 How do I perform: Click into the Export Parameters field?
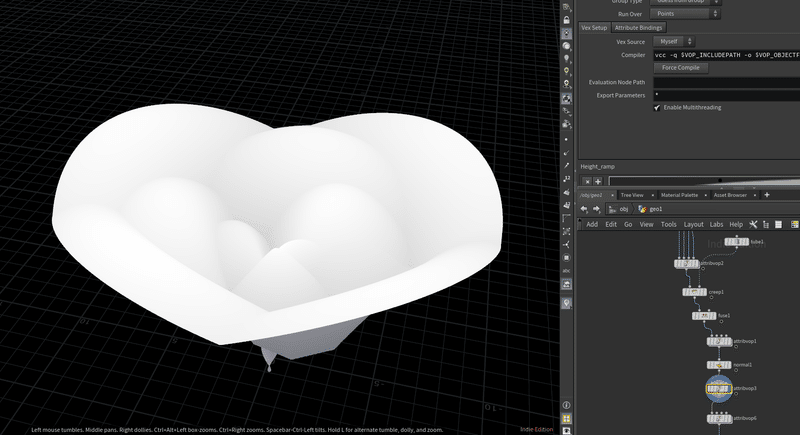727,95
